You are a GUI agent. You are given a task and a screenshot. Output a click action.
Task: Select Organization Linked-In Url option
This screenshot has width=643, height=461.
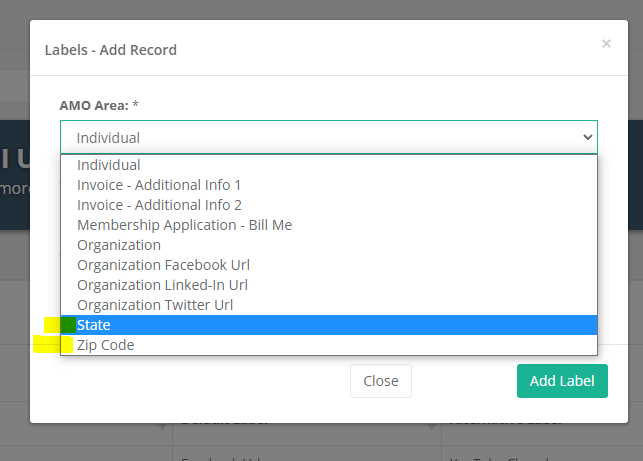(x=162, y=285)
